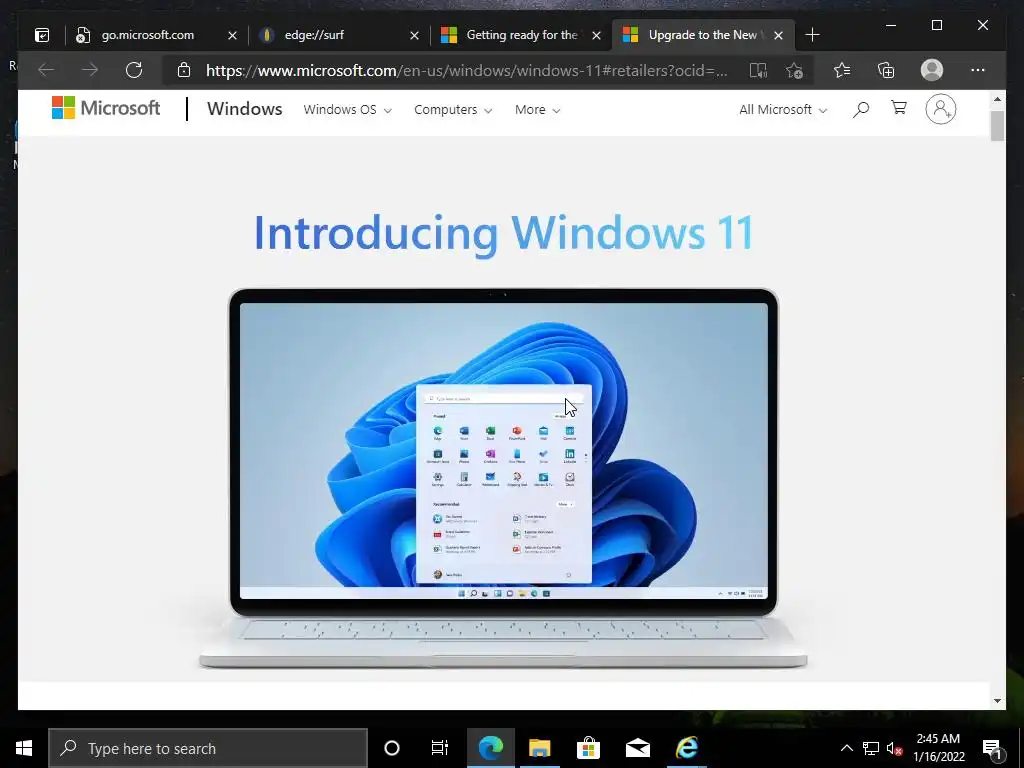Viewport: 1024px width, 768px height.
Task: Close the Getting ready for the tab
Action: point(596,35)
